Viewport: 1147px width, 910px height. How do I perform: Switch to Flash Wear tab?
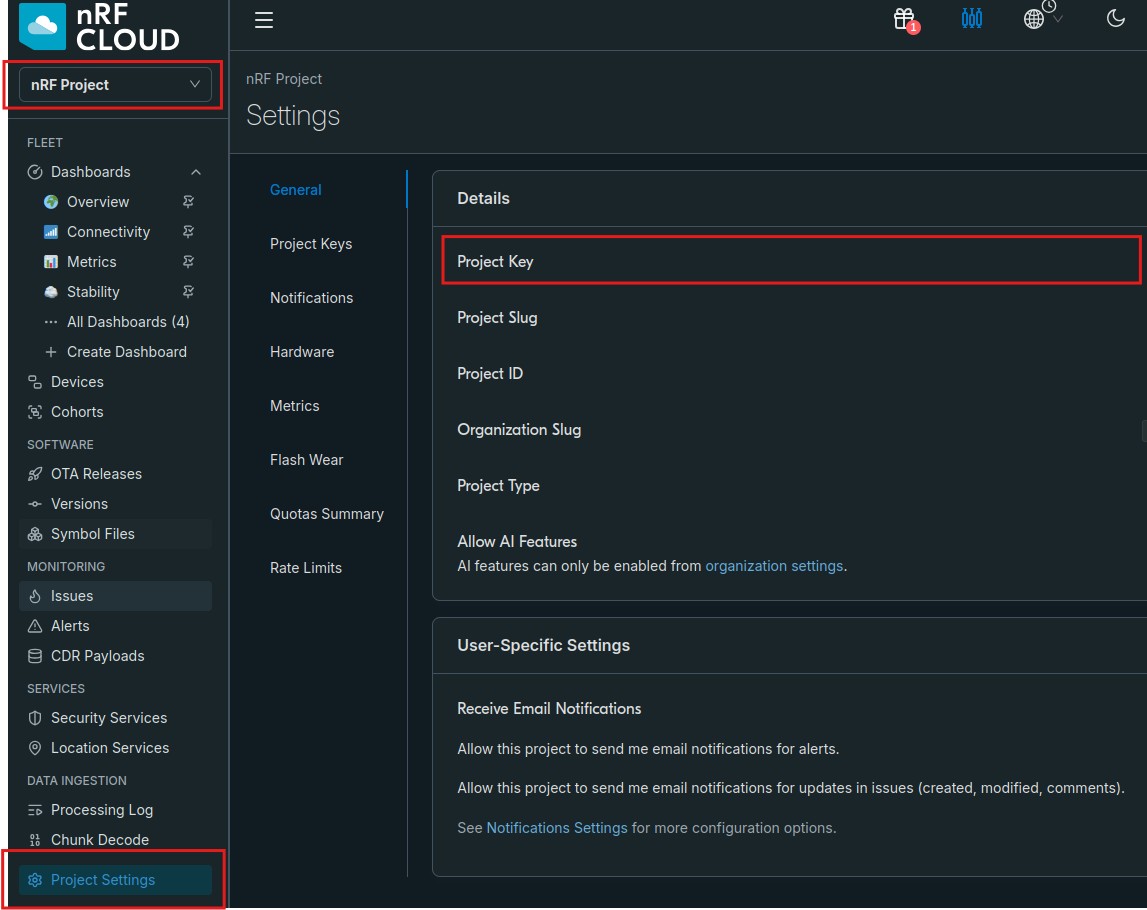pos(307,460)
